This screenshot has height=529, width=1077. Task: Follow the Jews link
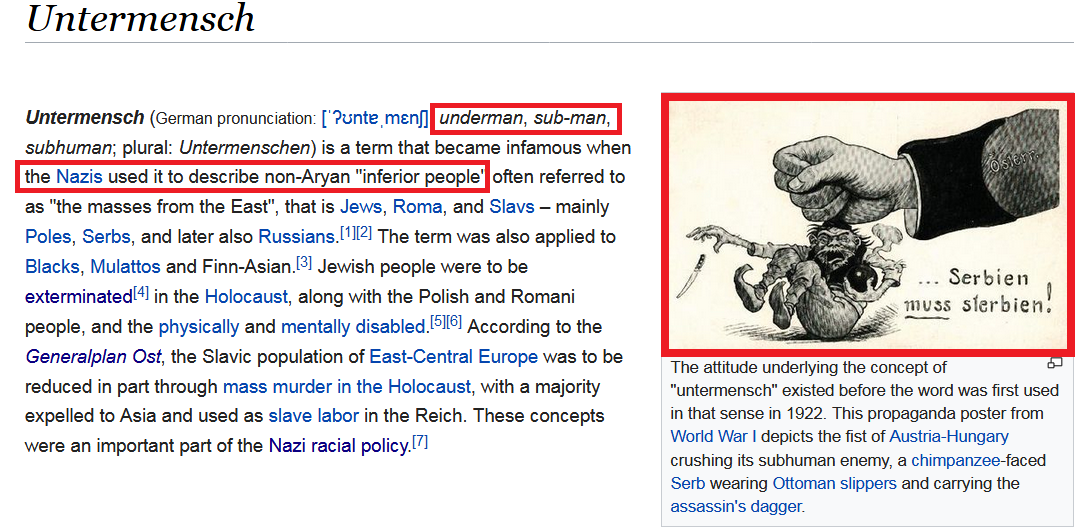tap(361, 208)
